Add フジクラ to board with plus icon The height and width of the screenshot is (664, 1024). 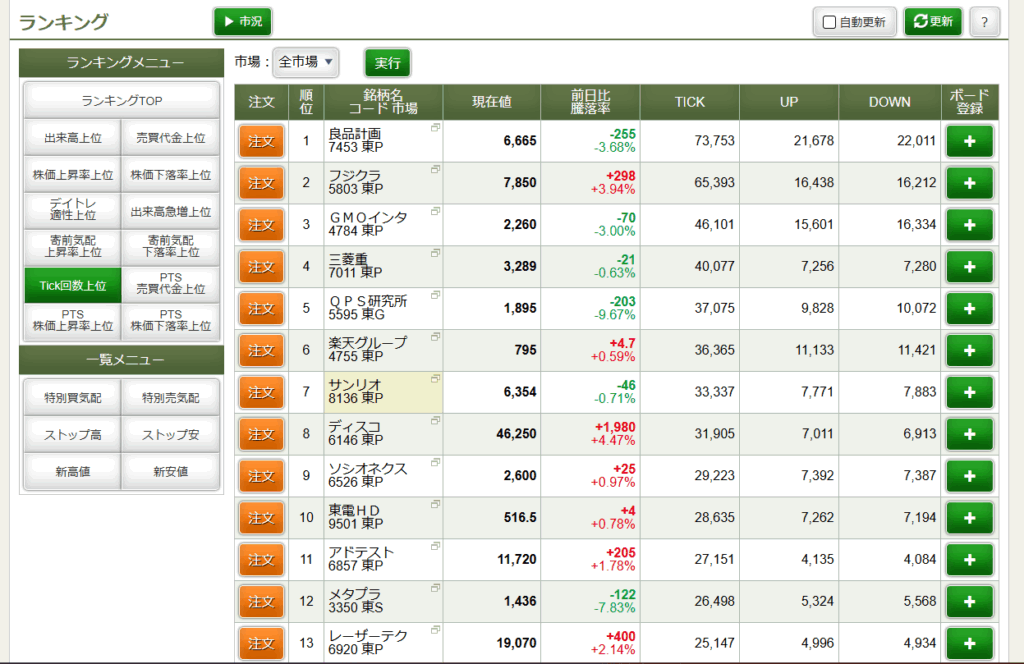969,183
